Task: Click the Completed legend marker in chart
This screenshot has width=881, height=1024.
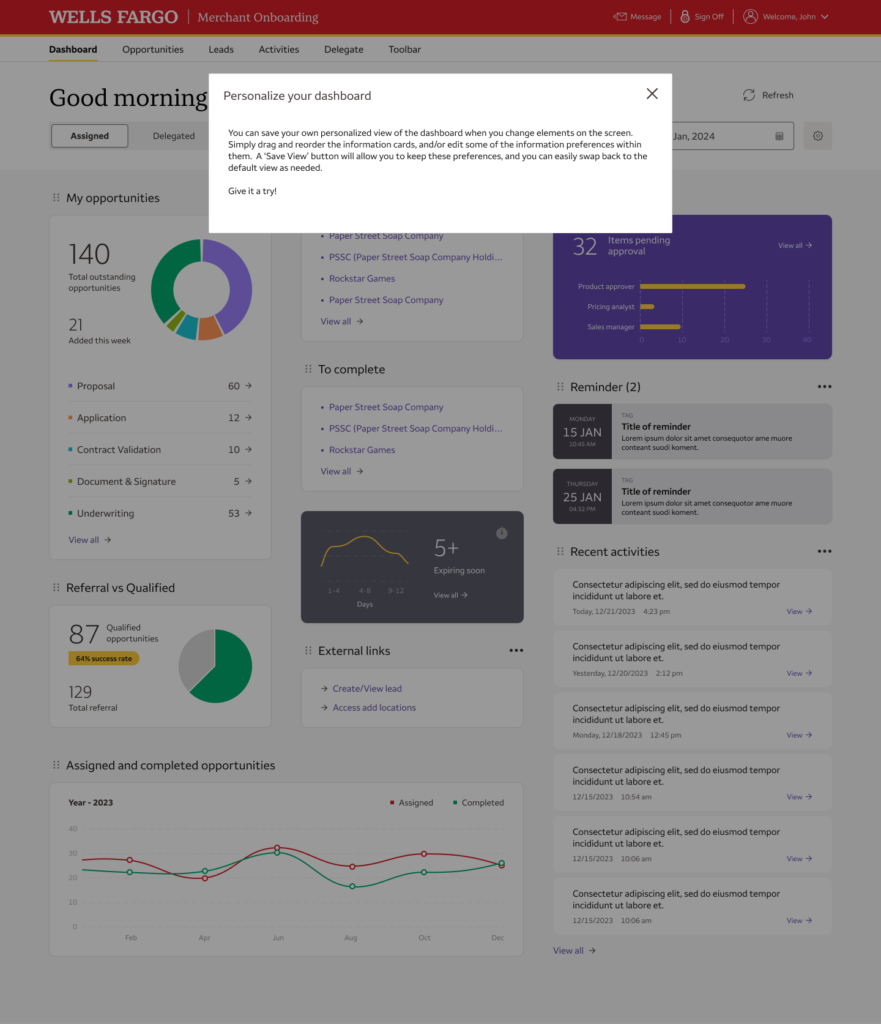Action: coord(455,803)
